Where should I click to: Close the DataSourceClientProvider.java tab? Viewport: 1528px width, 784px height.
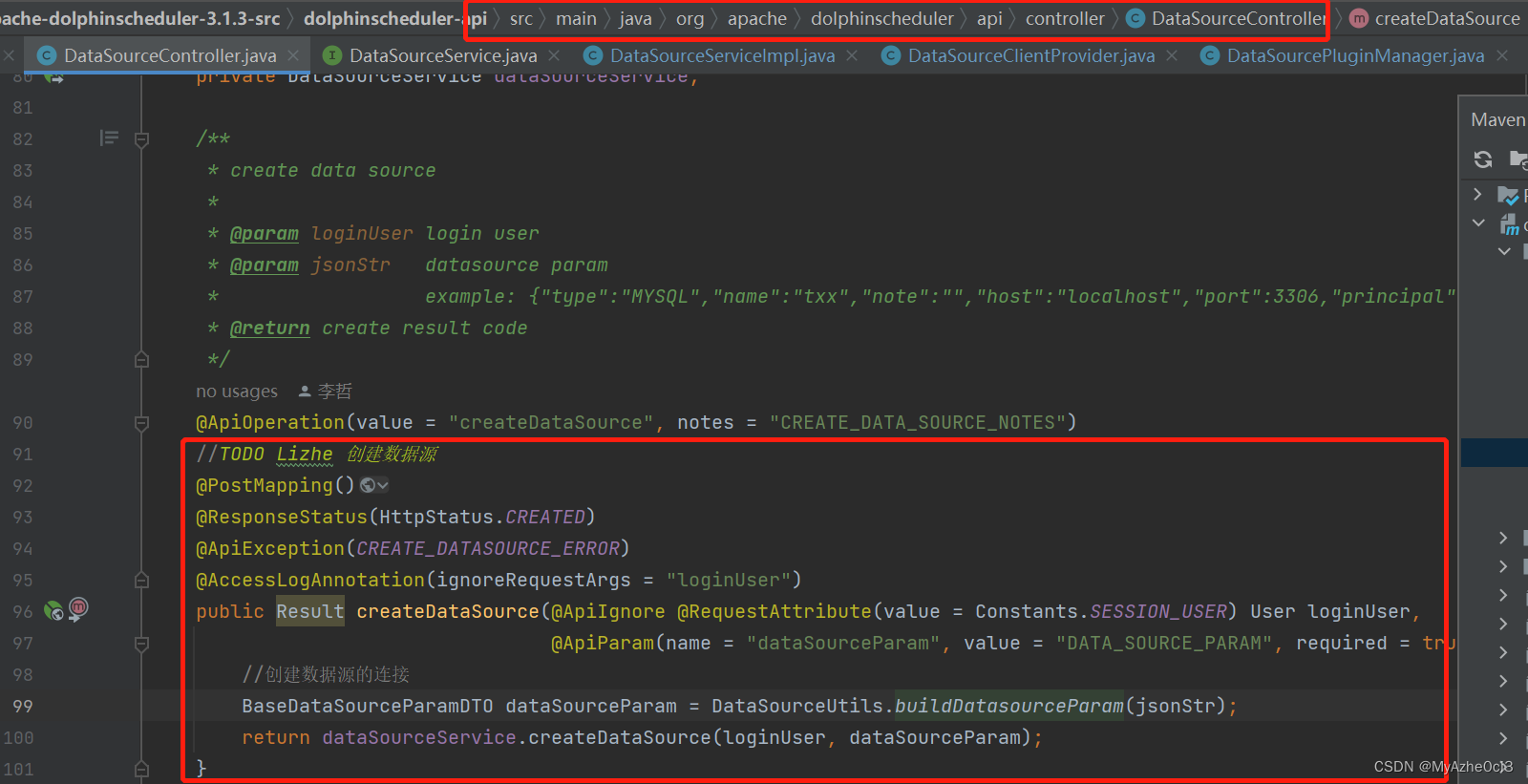point(1172,55)
